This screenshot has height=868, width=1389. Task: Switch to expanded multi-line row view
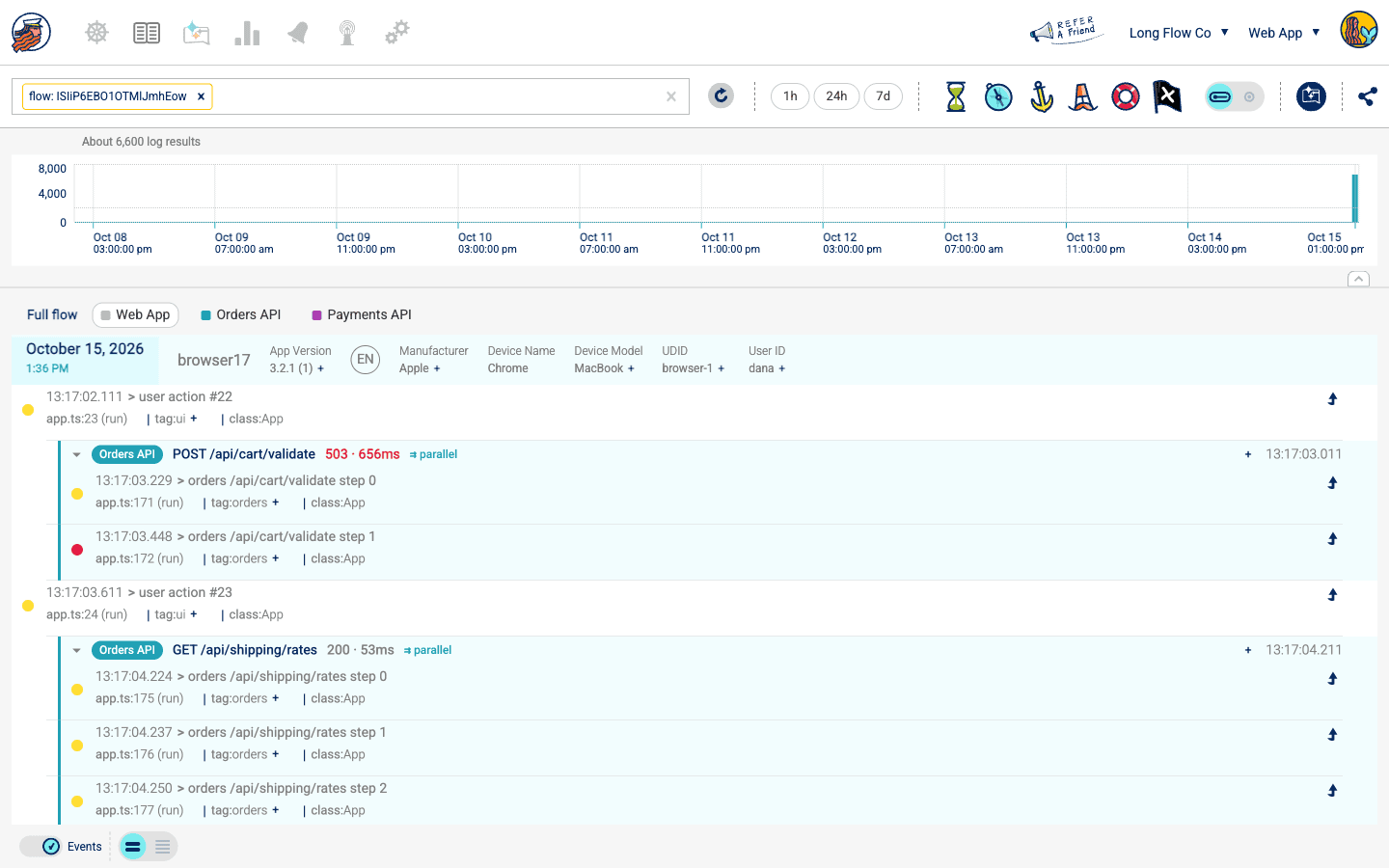click(x=162, y=846)
